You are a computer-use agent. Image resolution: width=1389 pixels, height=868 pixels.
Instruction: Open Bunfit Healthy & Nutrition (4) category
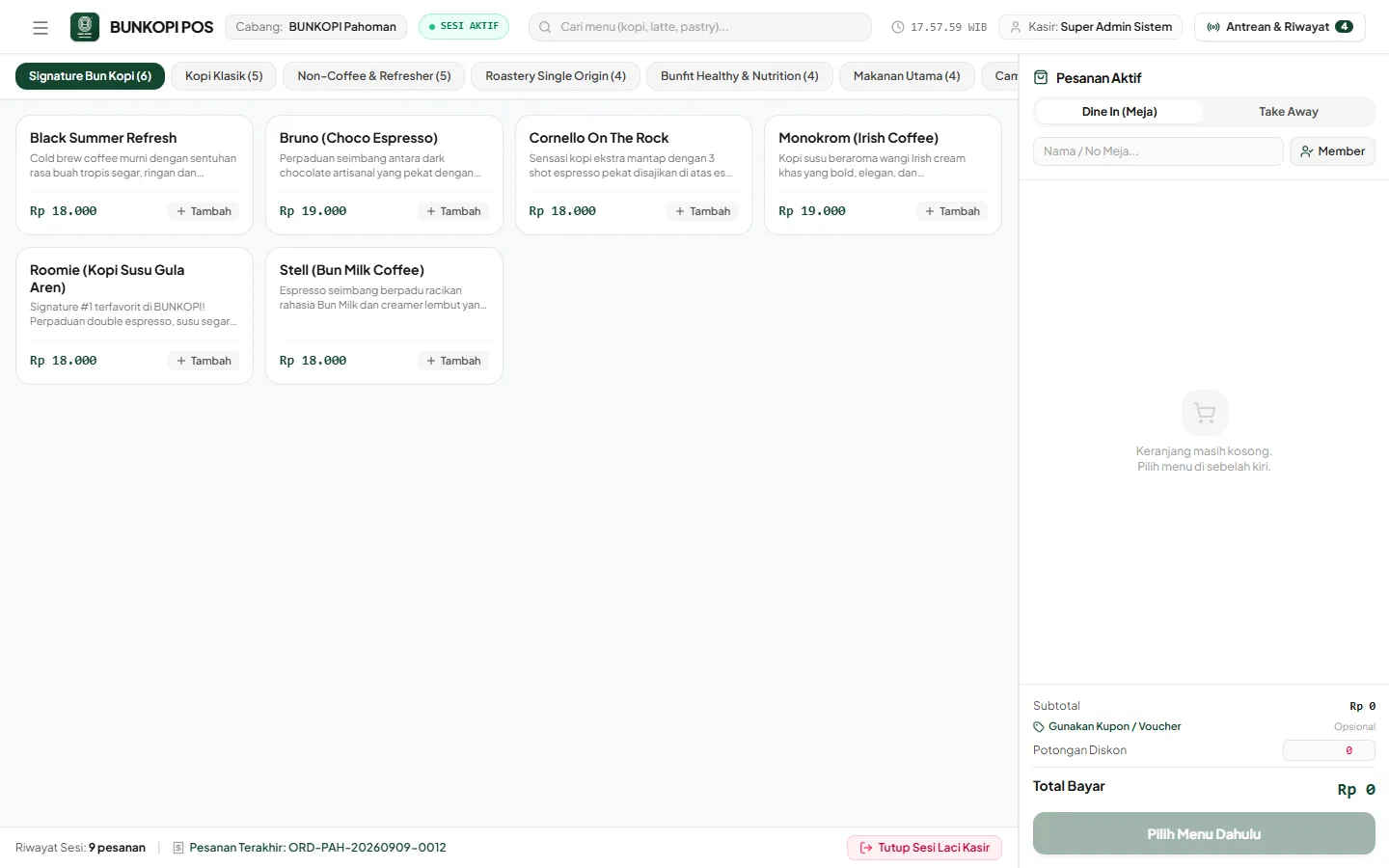click(740, 76)
